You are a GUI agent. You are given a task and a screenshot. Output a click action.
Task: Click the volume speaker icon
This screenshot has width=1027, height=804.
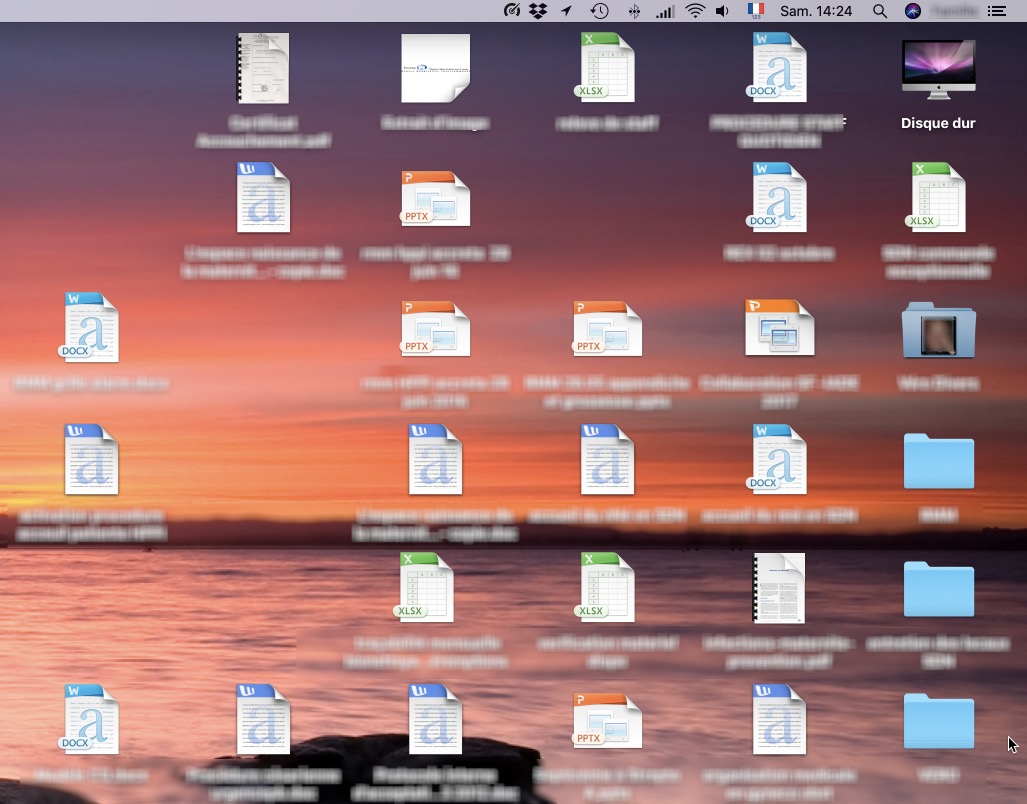tap(723, 11)
